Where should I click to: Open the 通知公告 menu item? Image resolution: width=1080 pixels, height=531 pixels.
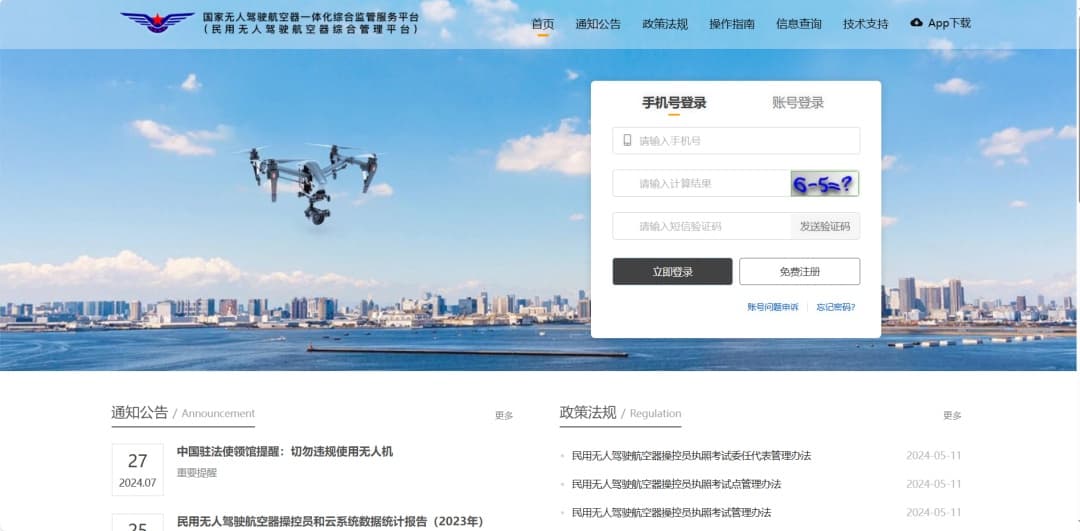598,24
